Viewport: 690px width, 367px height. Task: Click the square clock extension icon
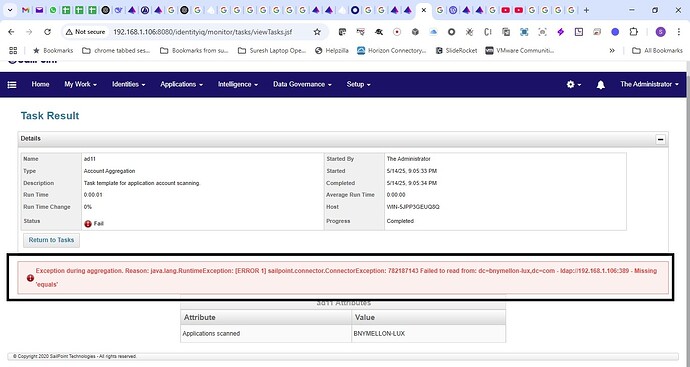(x=579, y=32)
